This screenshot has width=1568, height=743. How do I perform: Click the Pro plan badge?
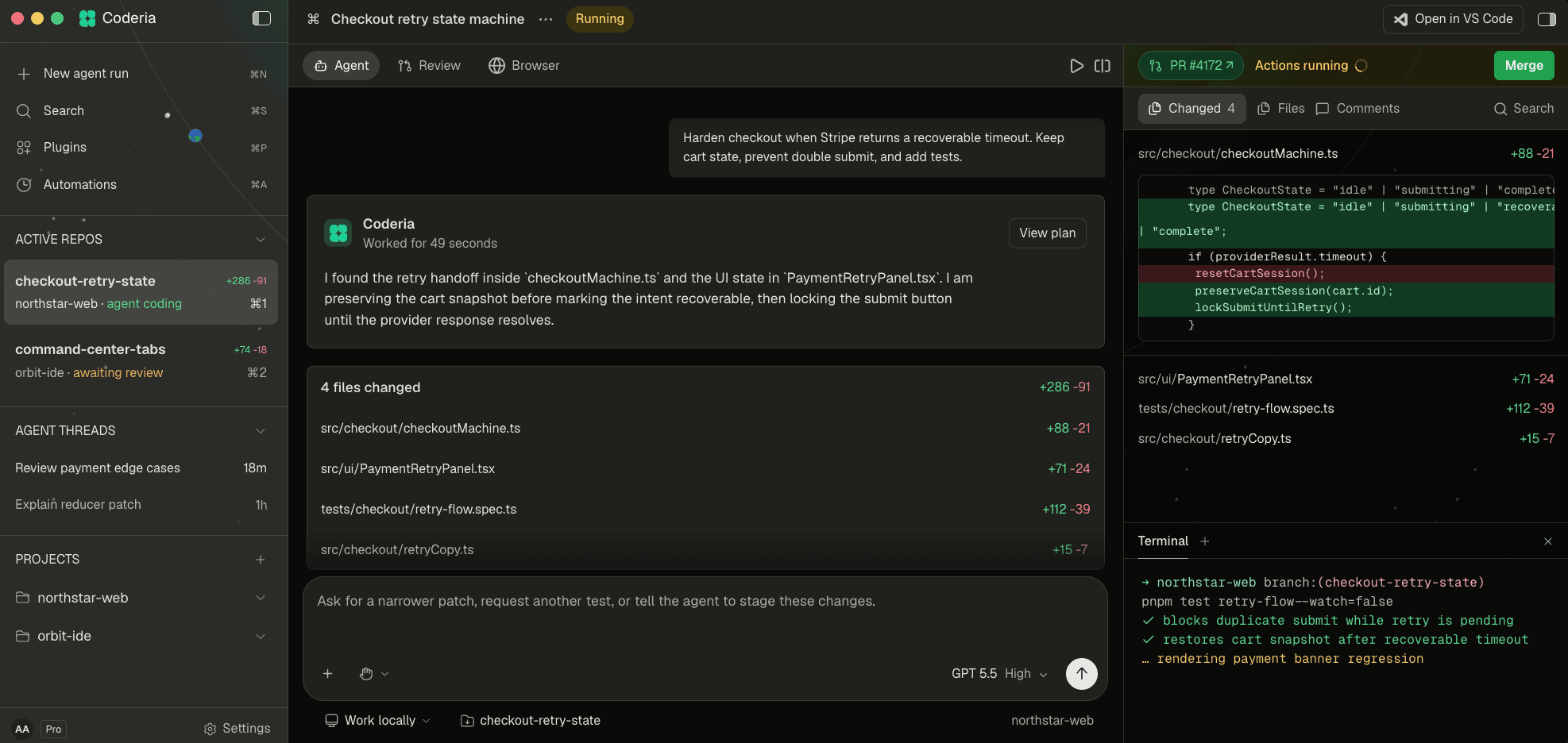53,730
